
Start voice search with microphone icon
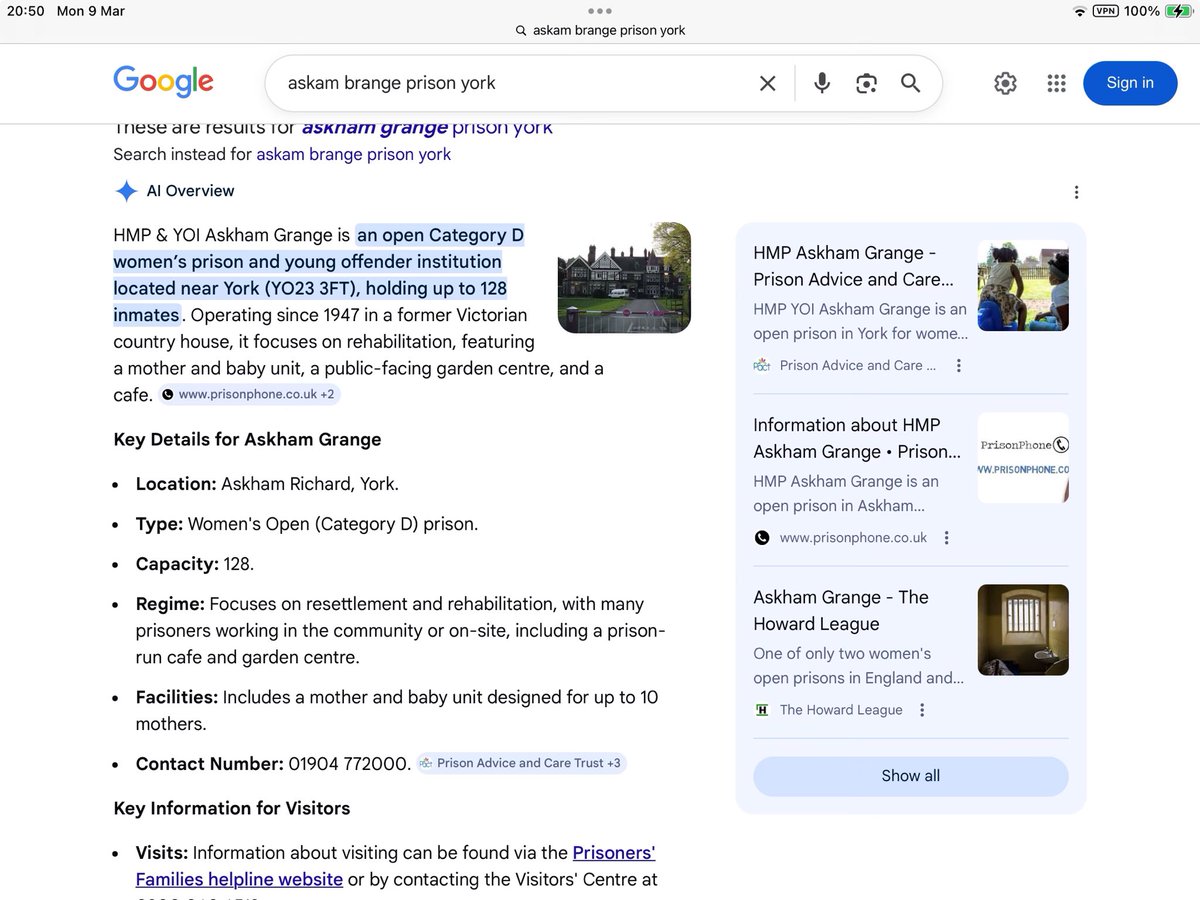(x=822, y=83)
